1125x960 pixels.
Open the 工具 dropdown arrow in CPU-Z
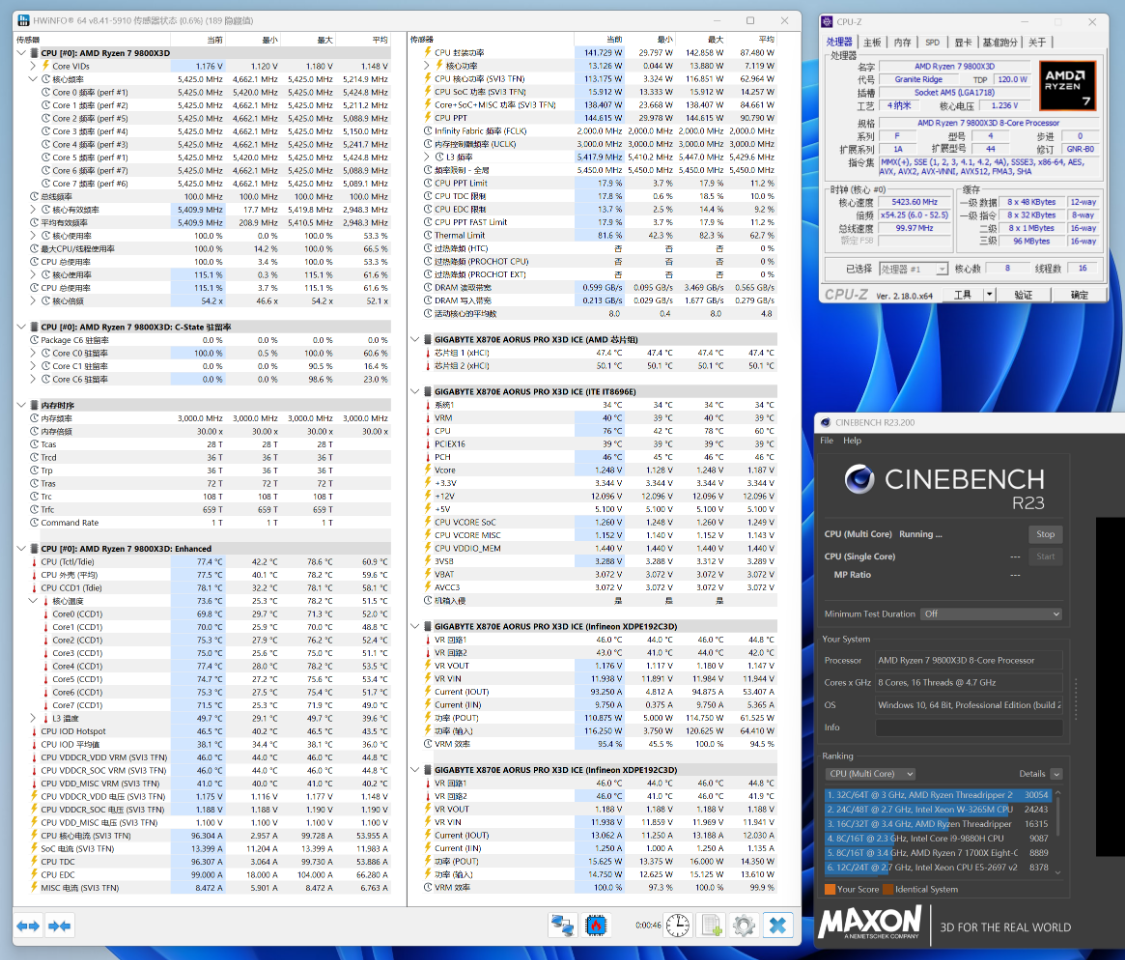pos(990,295)
